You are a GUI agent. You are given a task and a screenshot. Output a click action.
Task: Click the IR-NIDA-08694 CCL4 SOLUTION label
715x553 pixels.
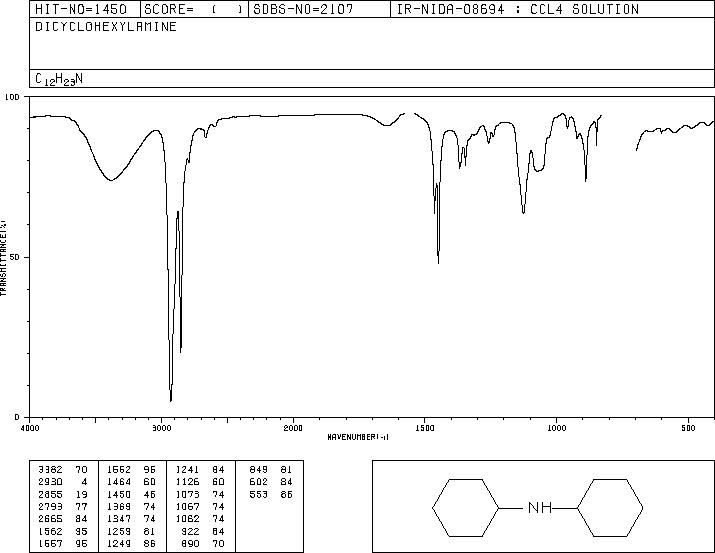pyautogui.click(x=518, y=9)
